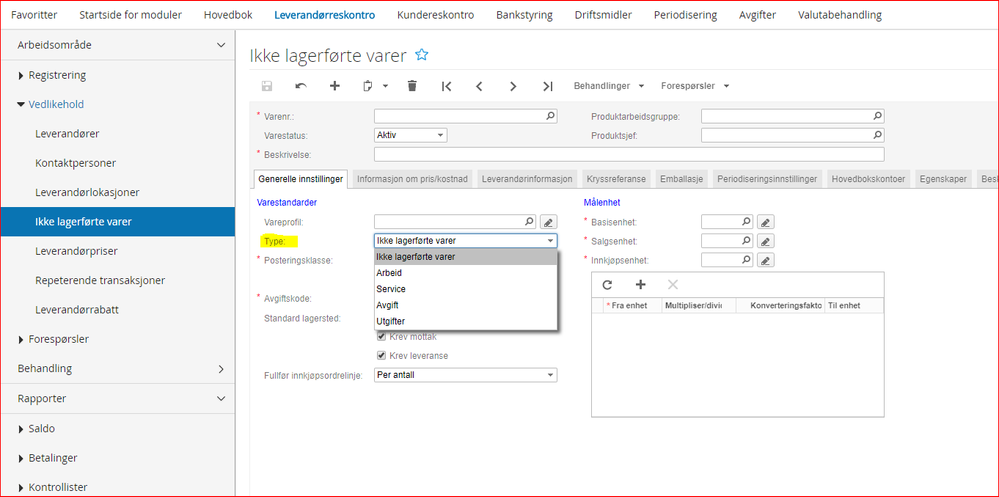
Task: Go to last record icon
Action: (547, 86)
